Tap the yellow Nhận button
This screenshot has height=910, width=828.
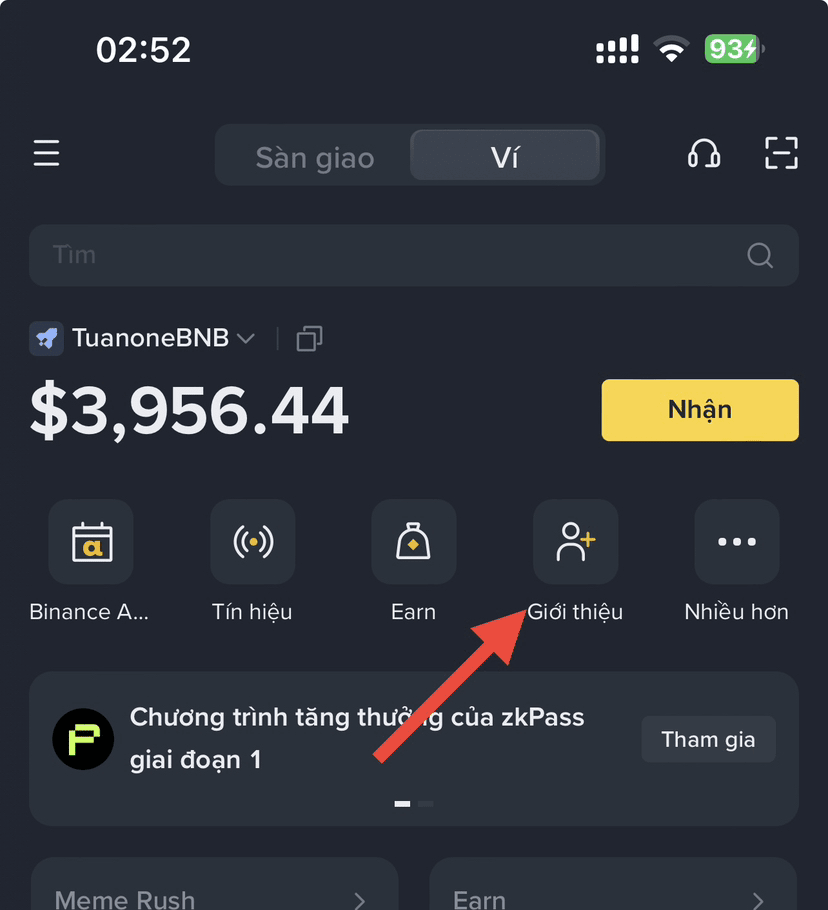click(700, 410)
